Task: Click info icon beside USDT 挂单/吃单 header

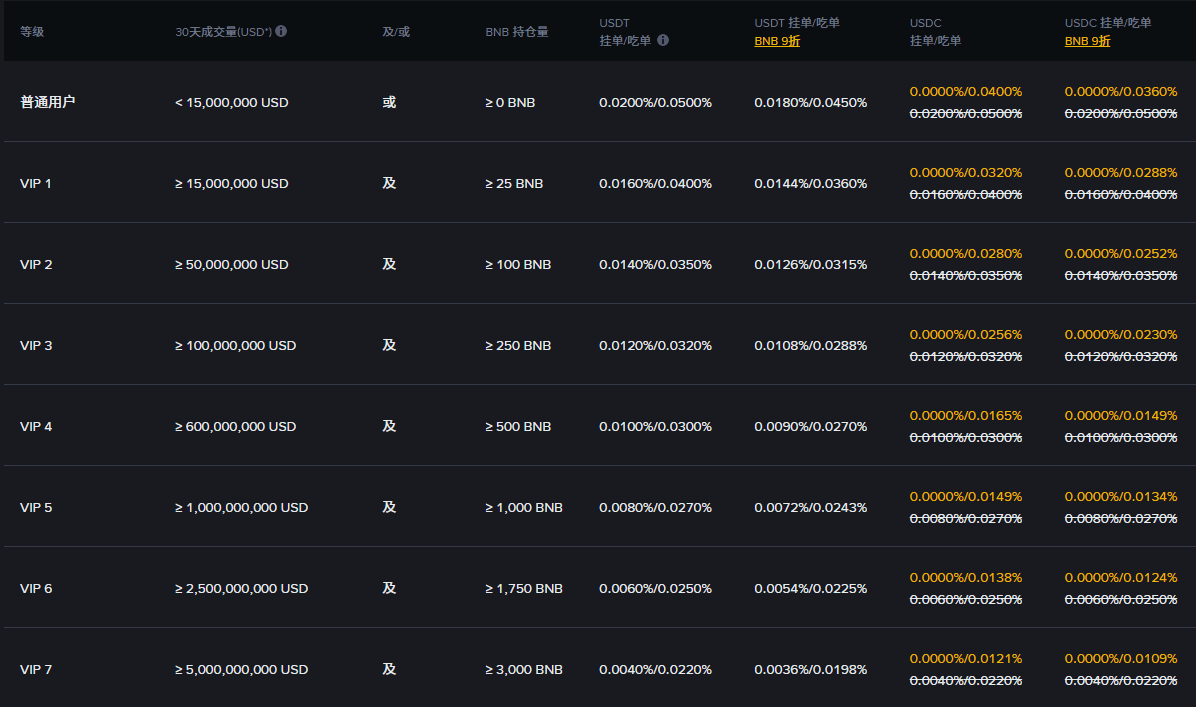Action: [663, 41]
